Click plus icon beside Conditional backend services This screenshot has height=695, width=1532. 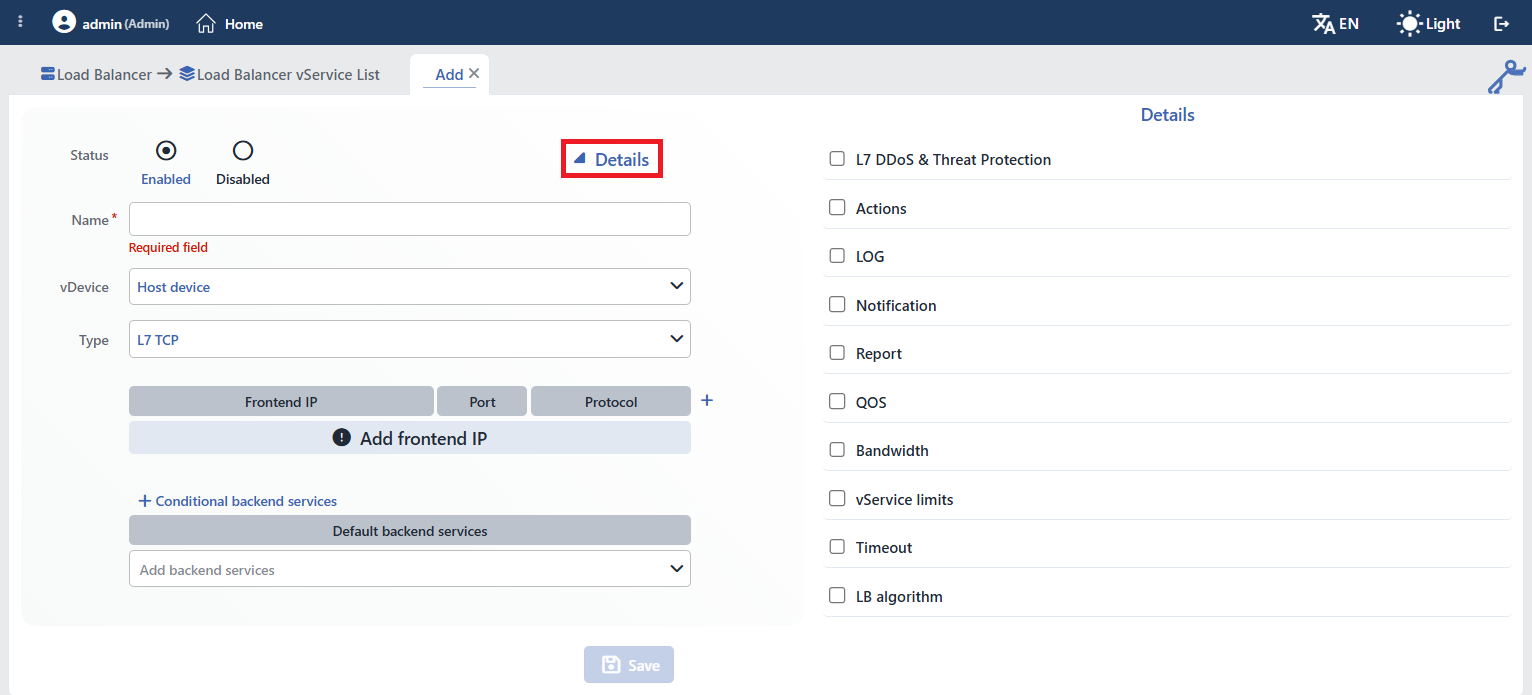point(144,501)
